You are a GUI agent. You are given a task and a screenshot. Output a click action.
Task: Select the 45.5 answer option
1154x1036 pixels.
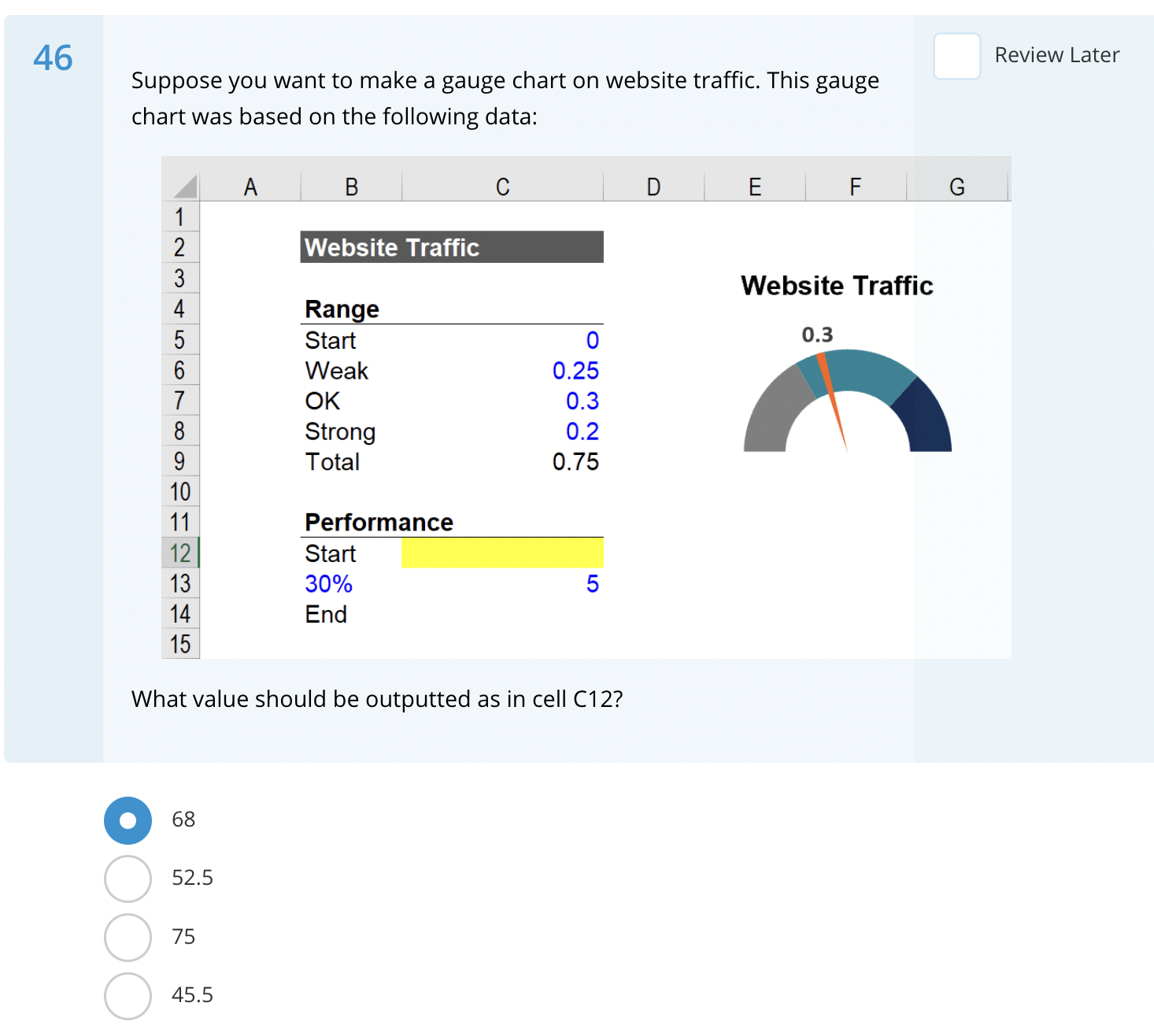[128, 996]
